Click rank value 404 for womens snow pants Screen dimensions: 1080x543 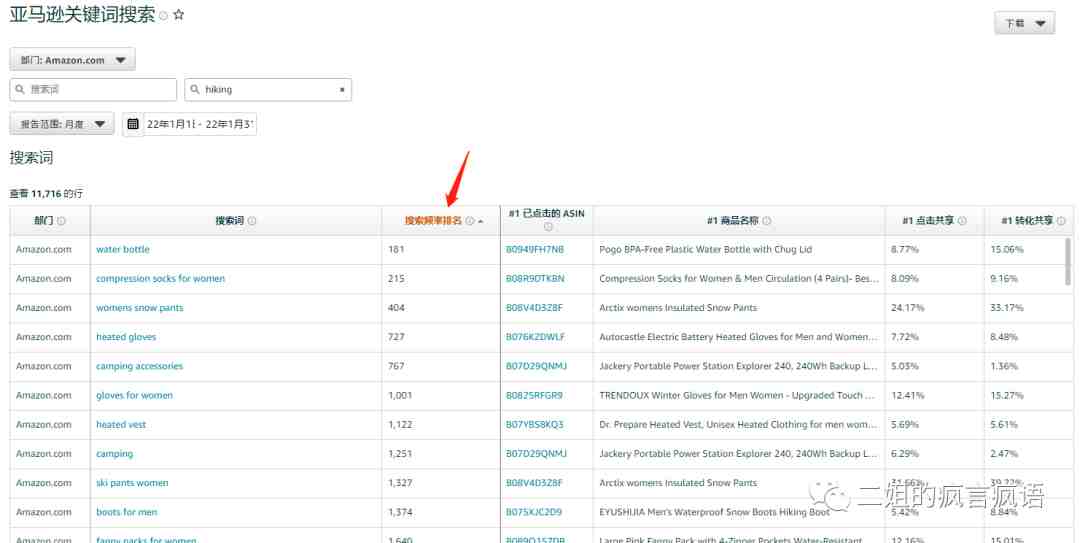pos(396,308)
